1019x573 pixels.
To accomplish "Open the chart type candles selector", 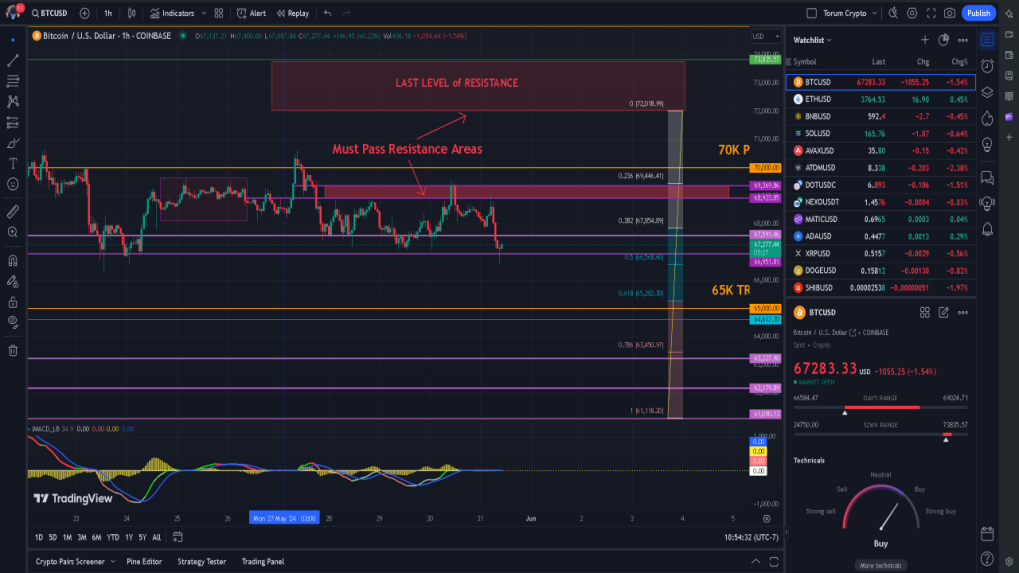I will (x=132, y=13).
